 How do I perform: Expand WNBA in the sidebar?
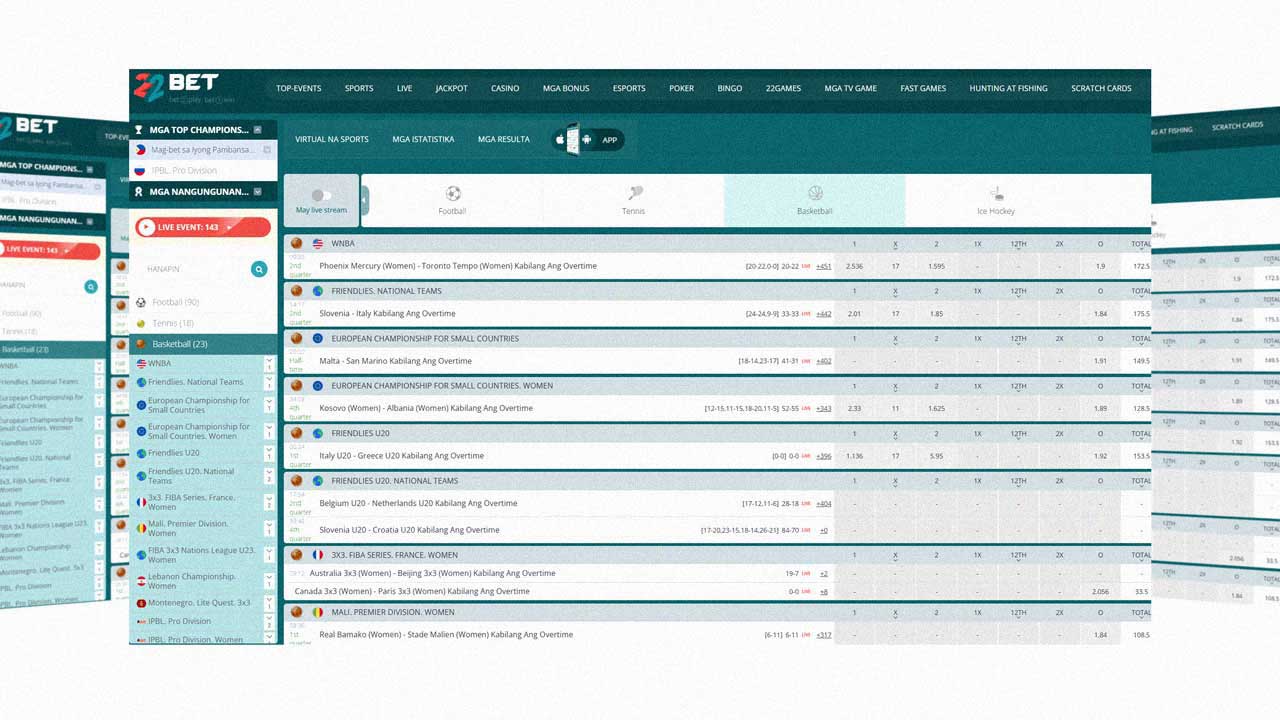click(x=269, y=364)
